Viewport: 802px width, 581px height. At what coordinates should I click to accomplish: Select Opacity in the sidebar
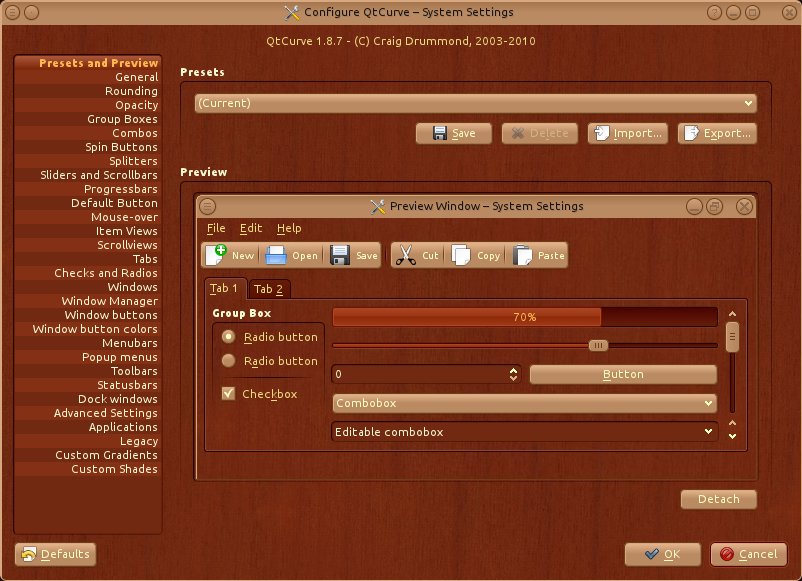point(88,105)
